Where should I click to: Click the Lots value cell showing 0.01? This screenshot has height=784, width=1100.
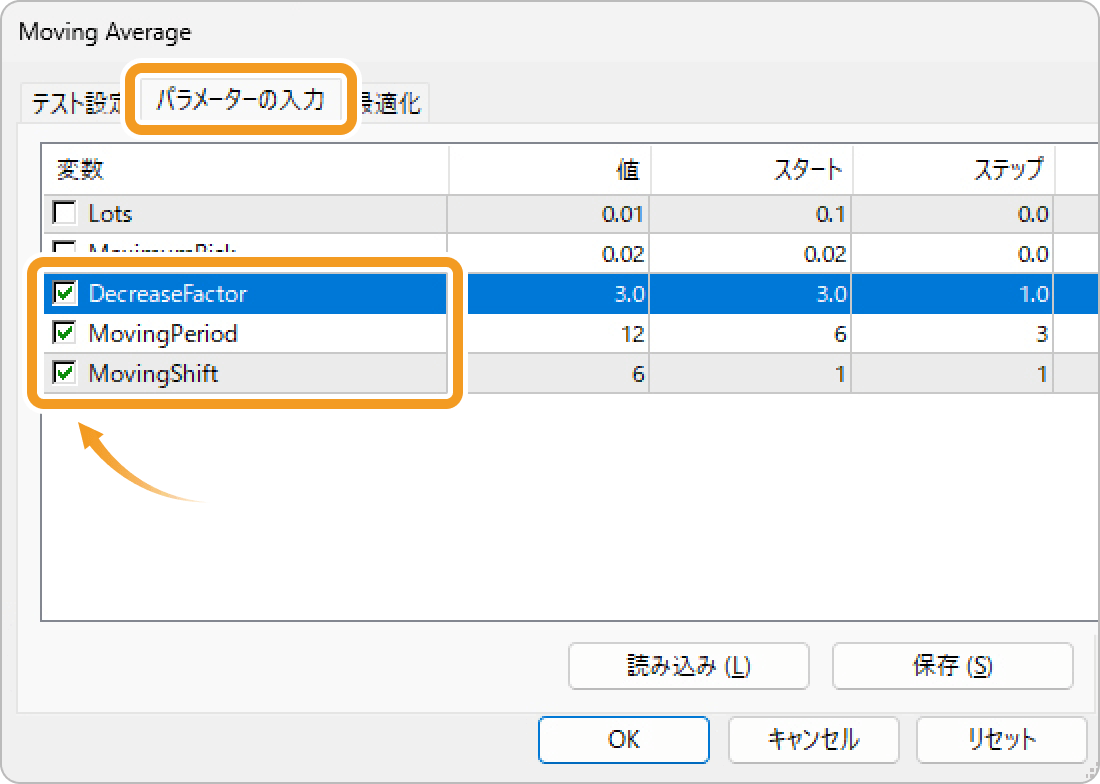pos(549,214)
